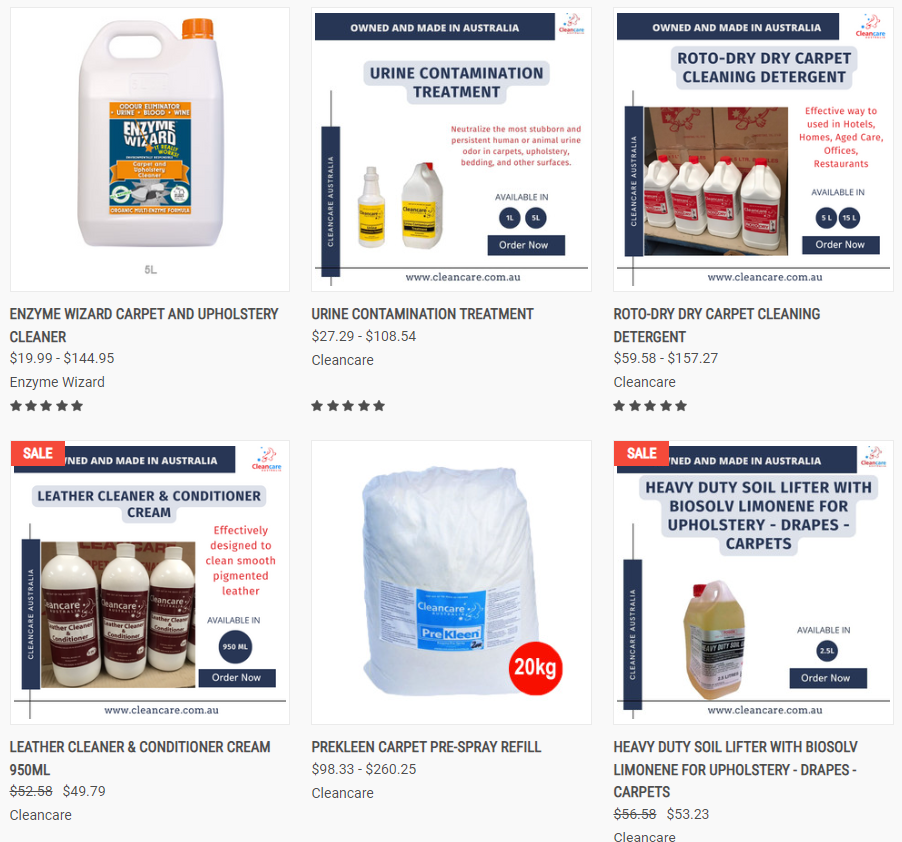
Task: Open Urine Contamination Treatment product title link
Action: tap(422, 314)
